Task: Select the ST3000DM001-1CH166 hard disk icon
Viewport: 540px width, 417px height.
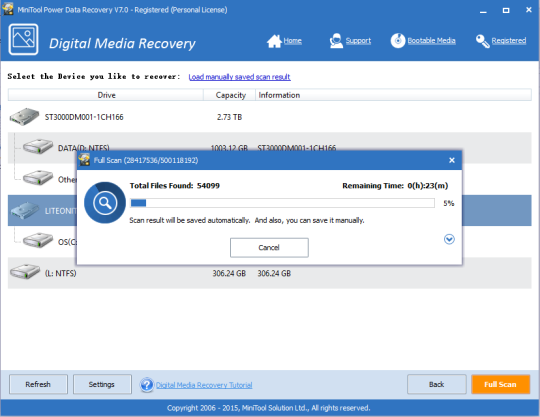Action: (24, 116)
